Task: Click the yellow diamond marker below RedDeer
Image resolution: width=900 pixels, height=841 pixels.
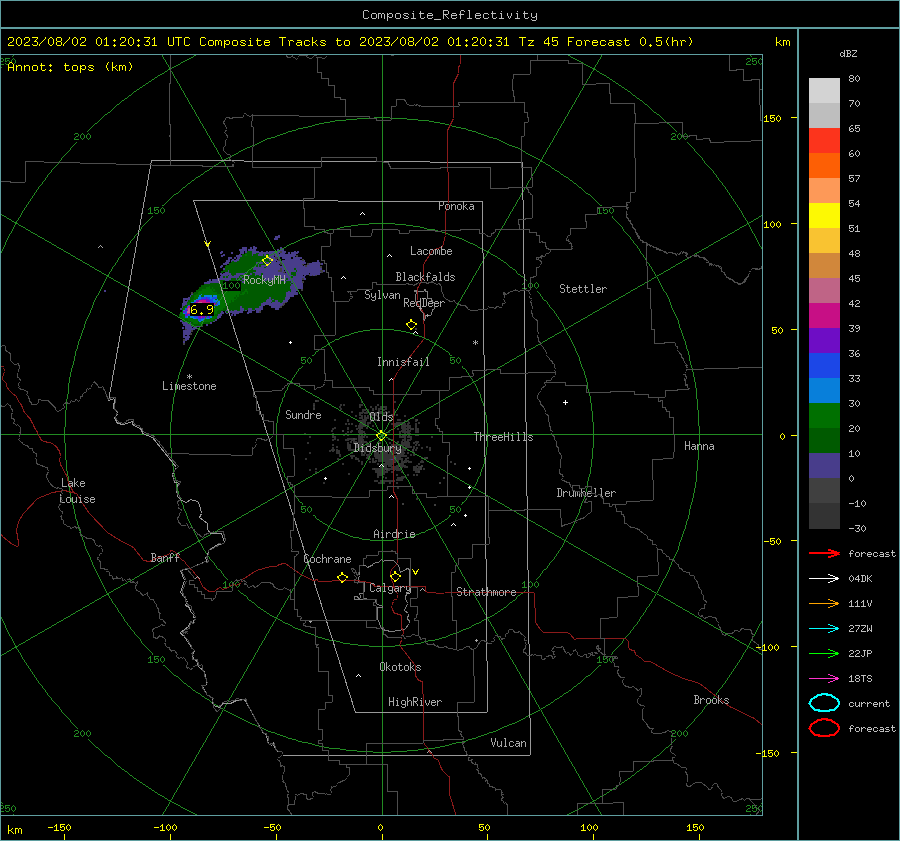Action: (411, 325)
